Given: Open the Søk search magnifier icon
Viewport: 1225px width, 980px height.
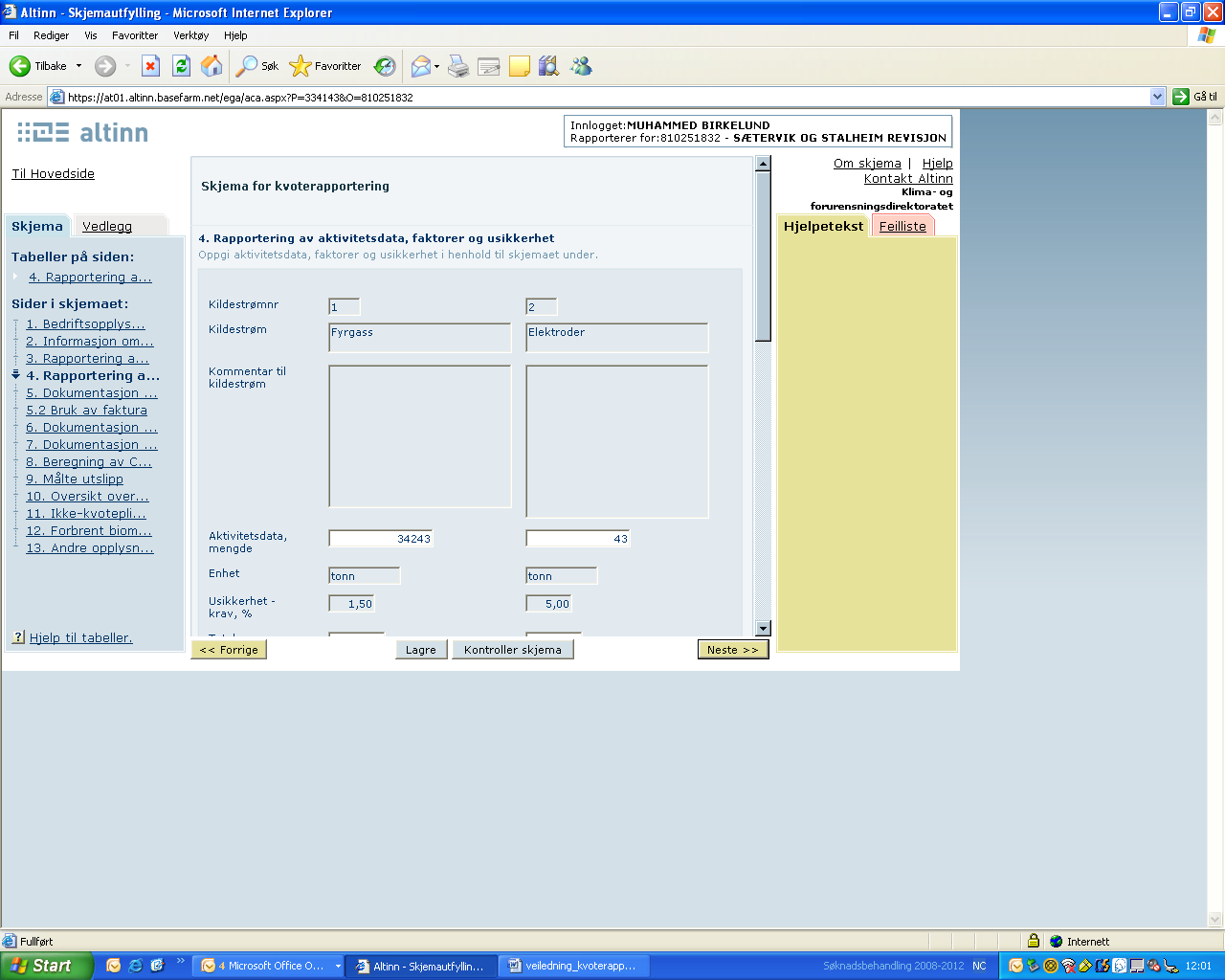Looking at the screenshot, I should tap(247, 66).
